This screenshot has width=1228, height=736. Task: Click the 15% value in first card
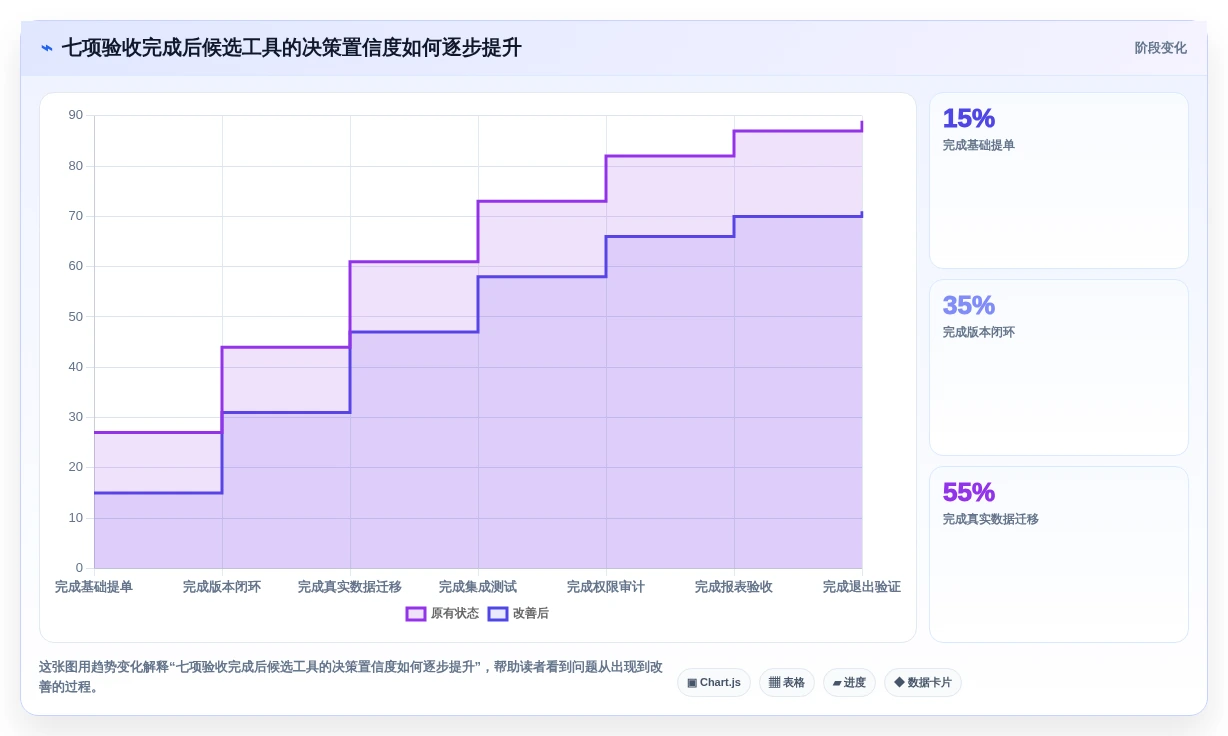[969, 118]
